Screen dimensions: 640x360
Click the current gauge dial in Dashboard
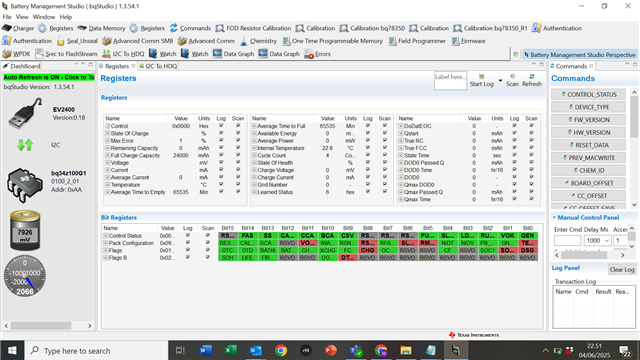25,276
